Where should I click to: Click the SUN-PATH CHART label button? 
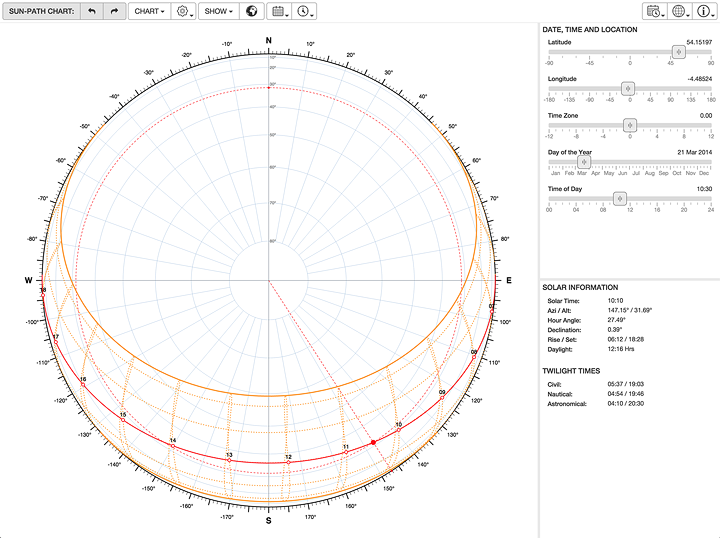tap(43, 12)
